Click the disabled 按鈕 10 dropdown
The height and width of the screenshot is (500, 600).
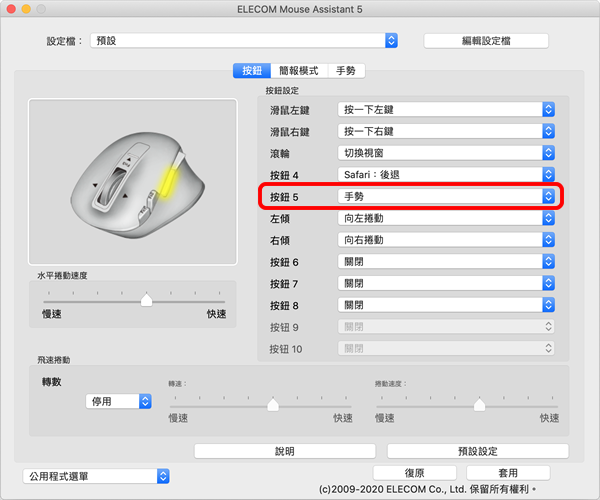[446, 349]
